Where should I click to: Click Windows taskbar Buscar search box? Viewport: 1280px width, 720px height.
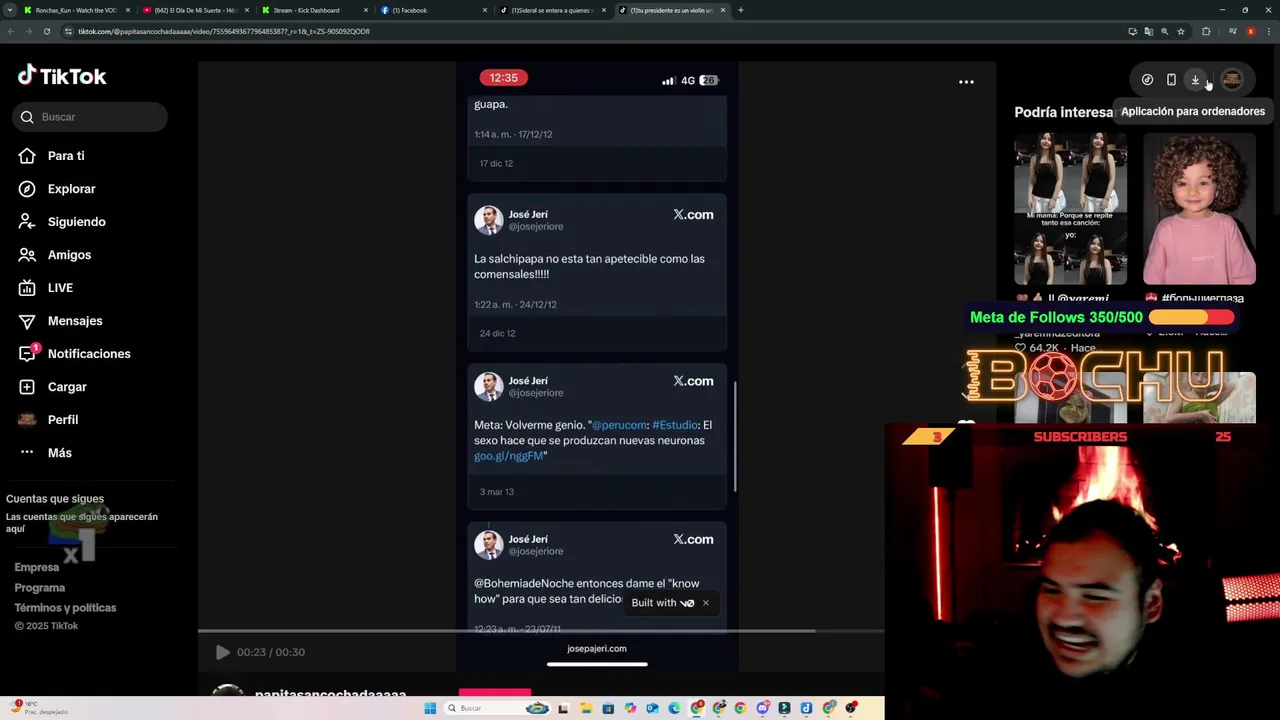497,708
